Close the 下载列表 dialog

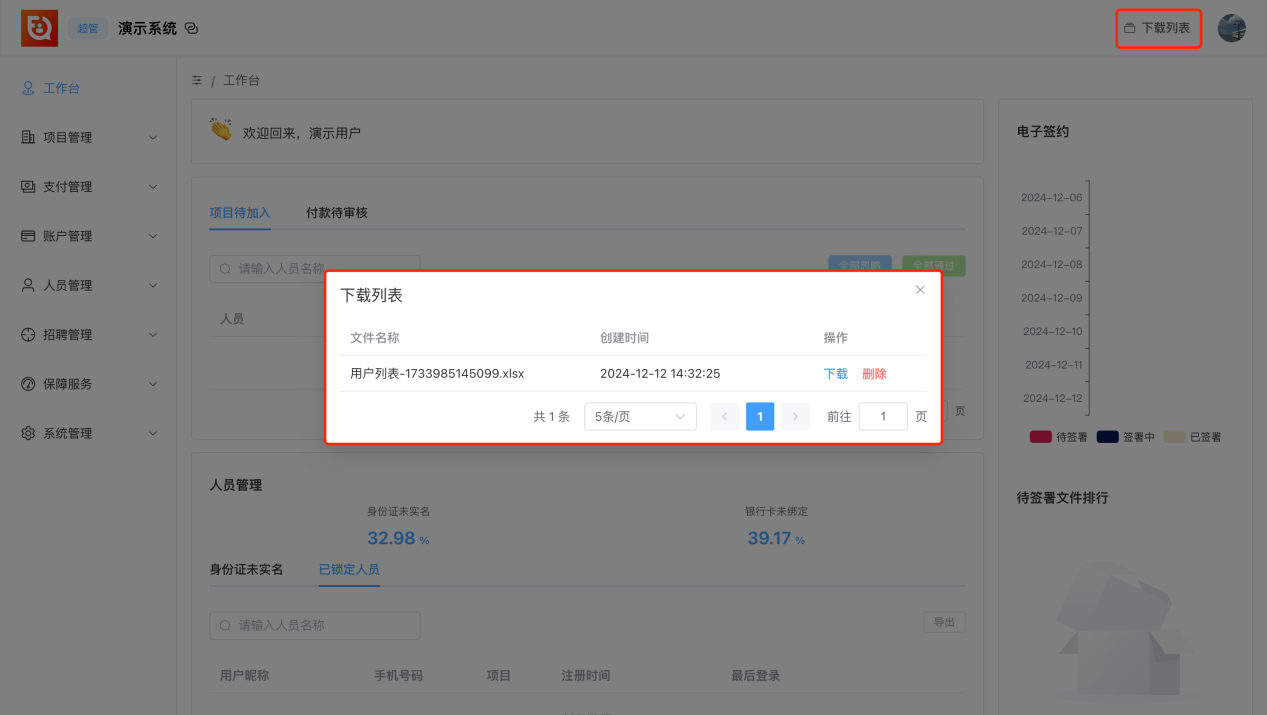pos(920,290)
